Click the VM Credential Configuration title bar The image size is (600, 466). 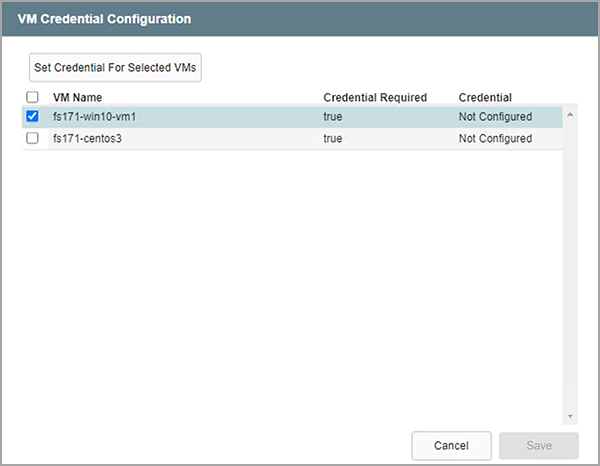click(x=300, y=19)
